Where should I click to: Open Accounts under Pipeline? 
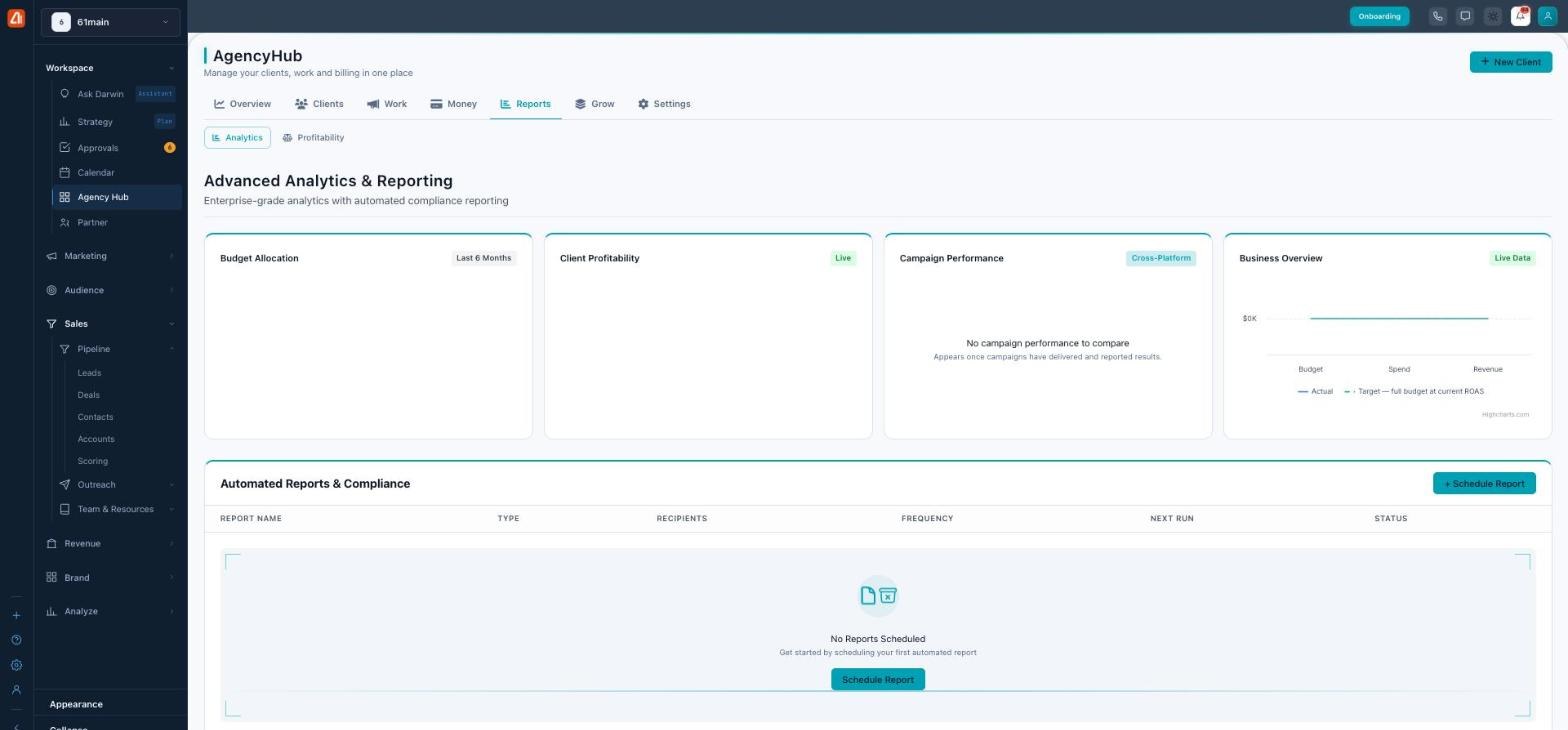96,439
